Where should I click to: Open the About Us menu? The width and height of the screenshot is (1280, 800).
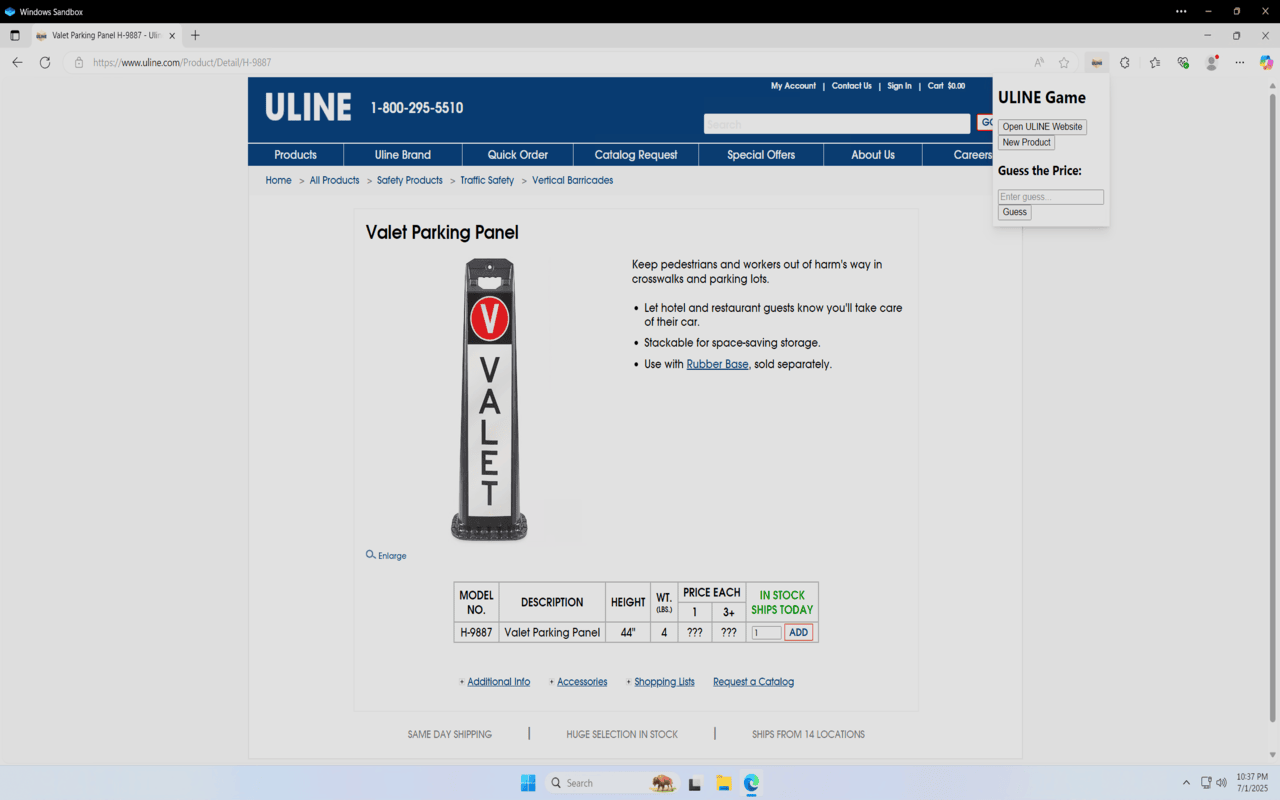pyautogui.click(x=873, y=155)
